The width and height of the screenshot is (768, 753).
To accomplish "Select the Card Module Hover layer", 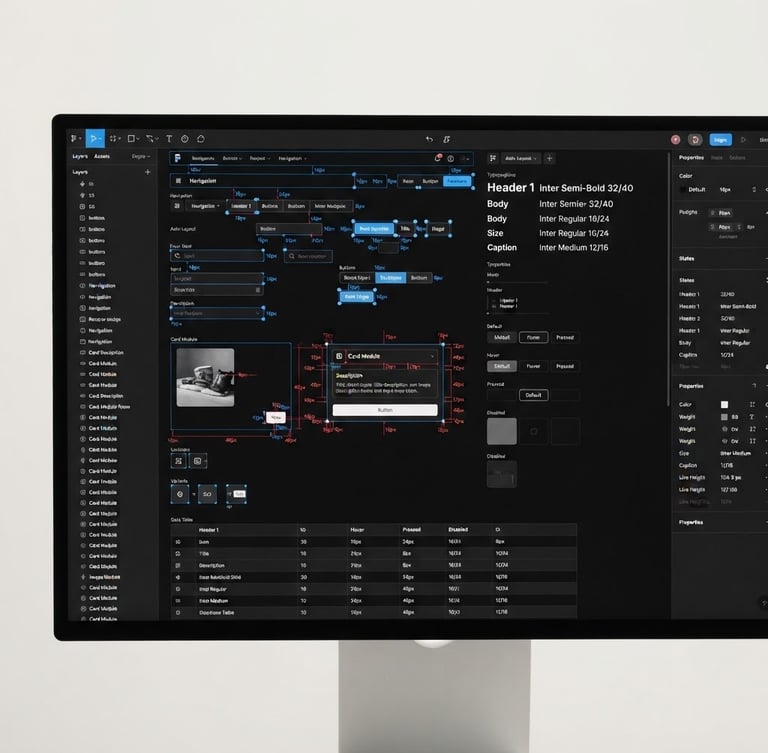I will tap(109, 407).
